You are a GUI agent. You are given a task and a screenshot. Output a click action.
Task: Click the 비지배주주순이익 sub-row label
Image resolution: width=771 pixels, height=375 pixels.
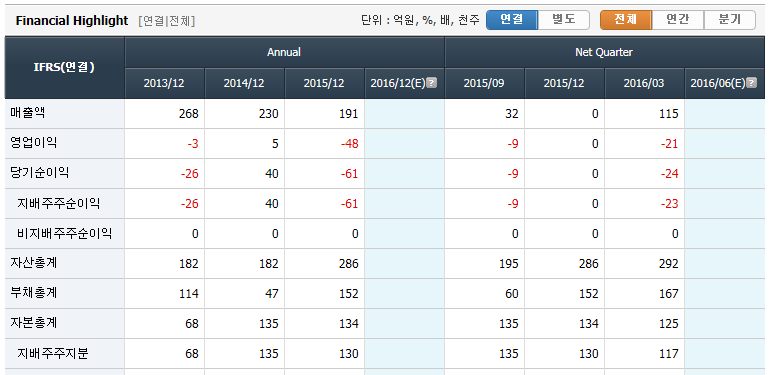[x=64, y=233]
